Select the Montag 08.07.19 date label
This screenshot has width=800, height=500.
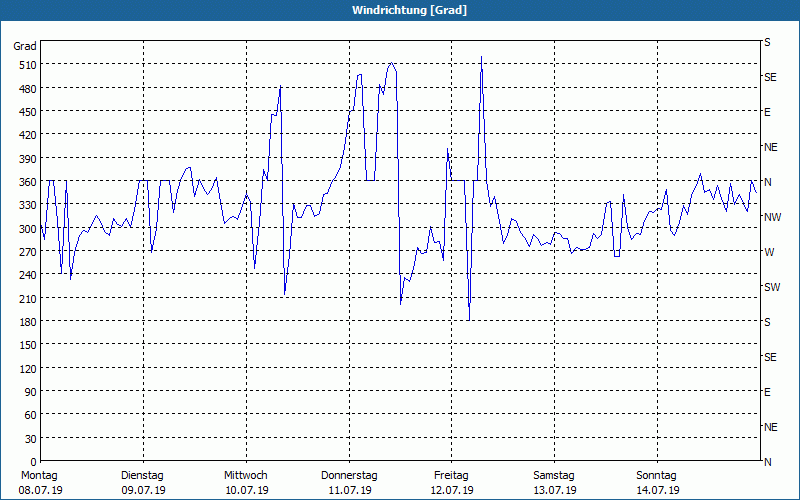[x=40, y=483]
